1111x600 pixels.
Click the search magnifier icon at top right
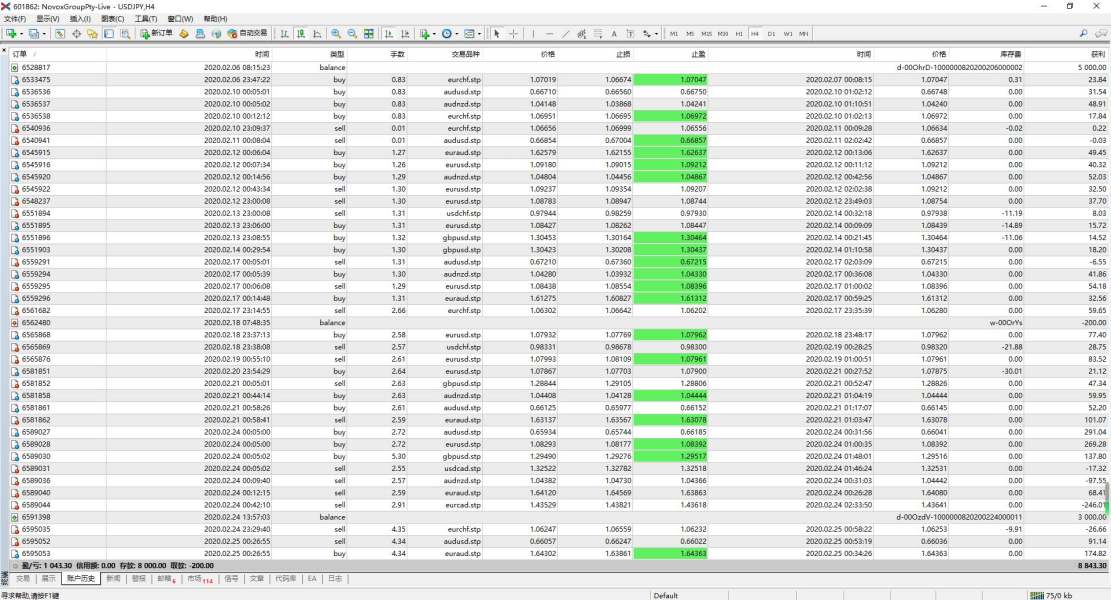(x=1083, y=33)
